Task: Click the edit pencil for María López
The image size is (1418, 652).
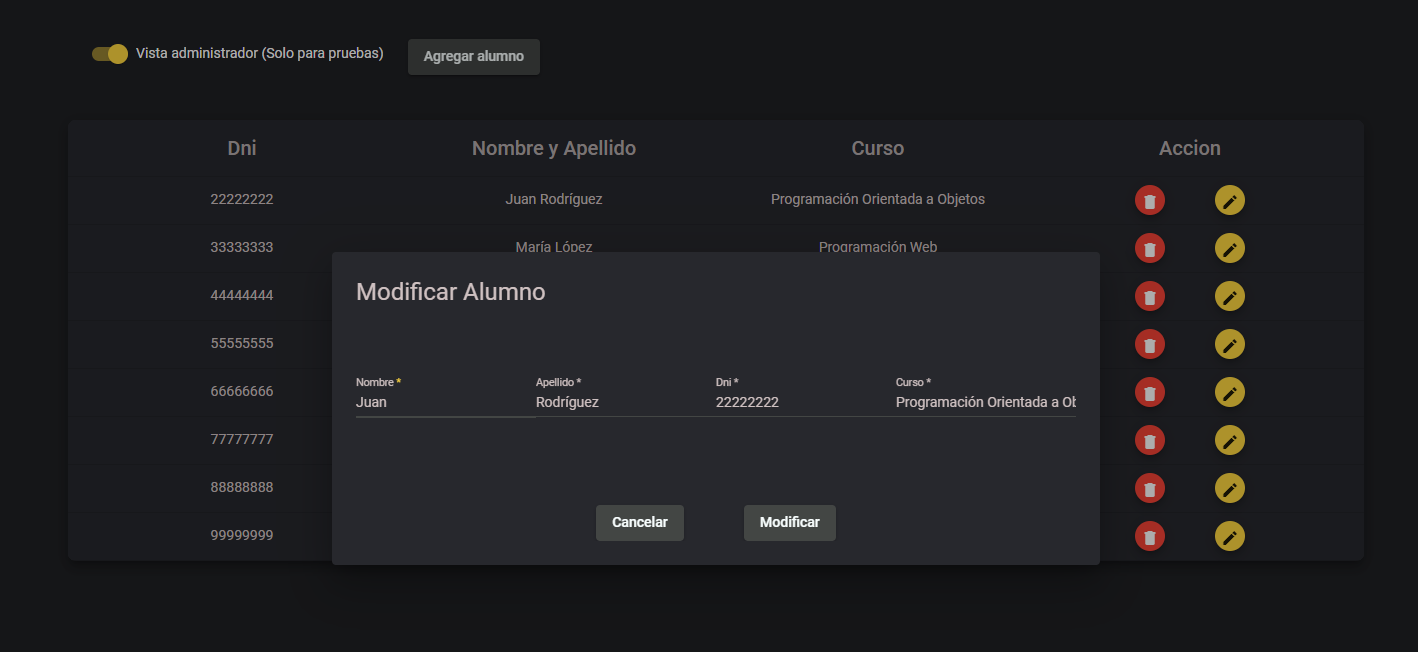Action: coord(1229,248)
